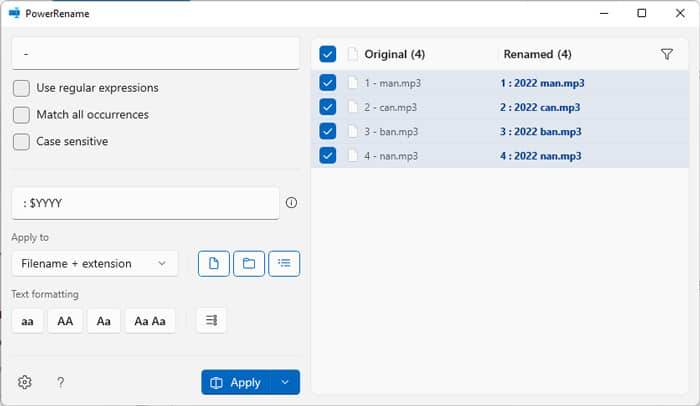This screenshot has width=700, height=406.
Task: Minimize the PowerRename window
Action: [x=604, y=13]
